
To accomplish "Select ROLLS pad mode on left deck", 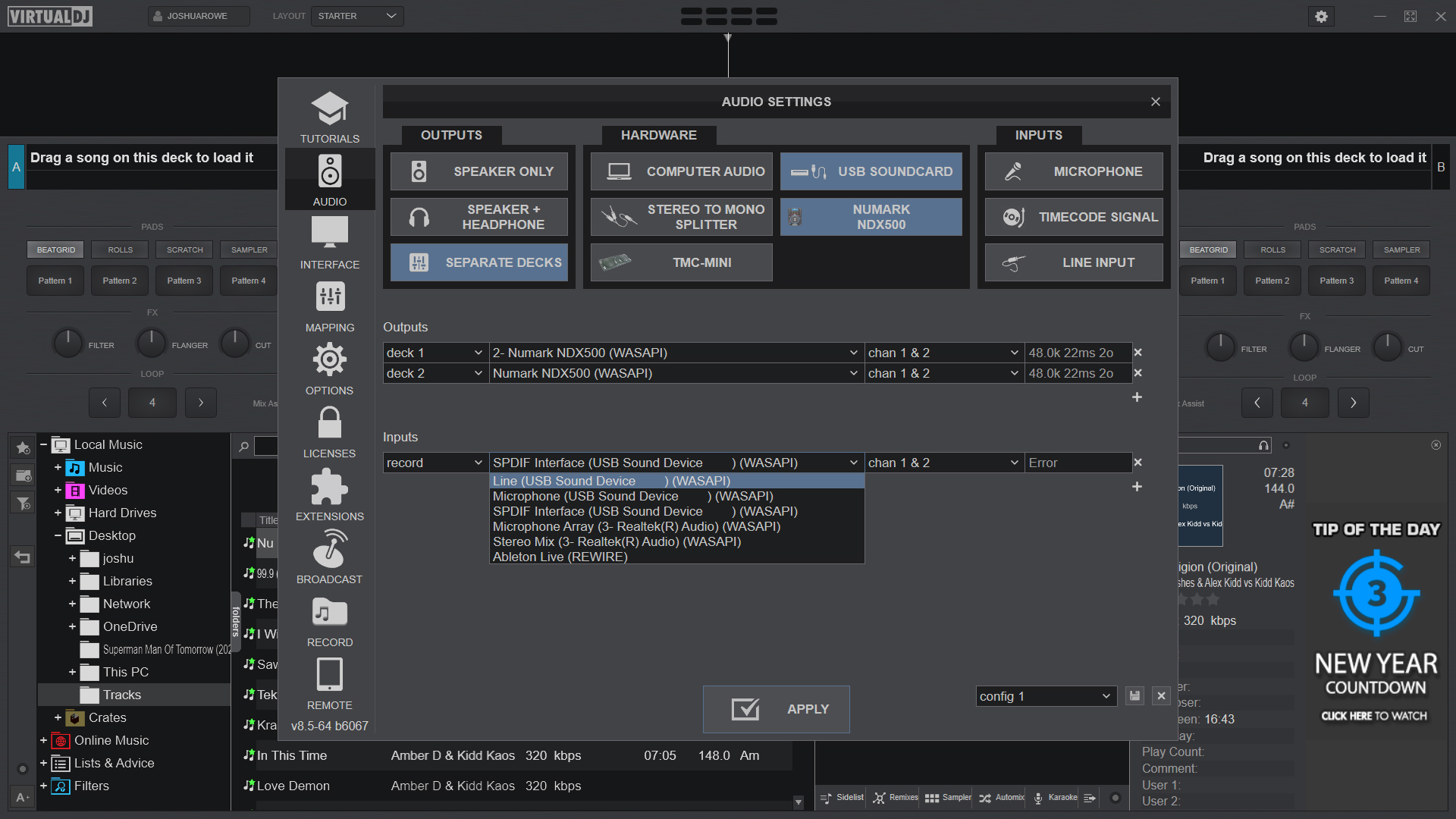I will [120, 249].
